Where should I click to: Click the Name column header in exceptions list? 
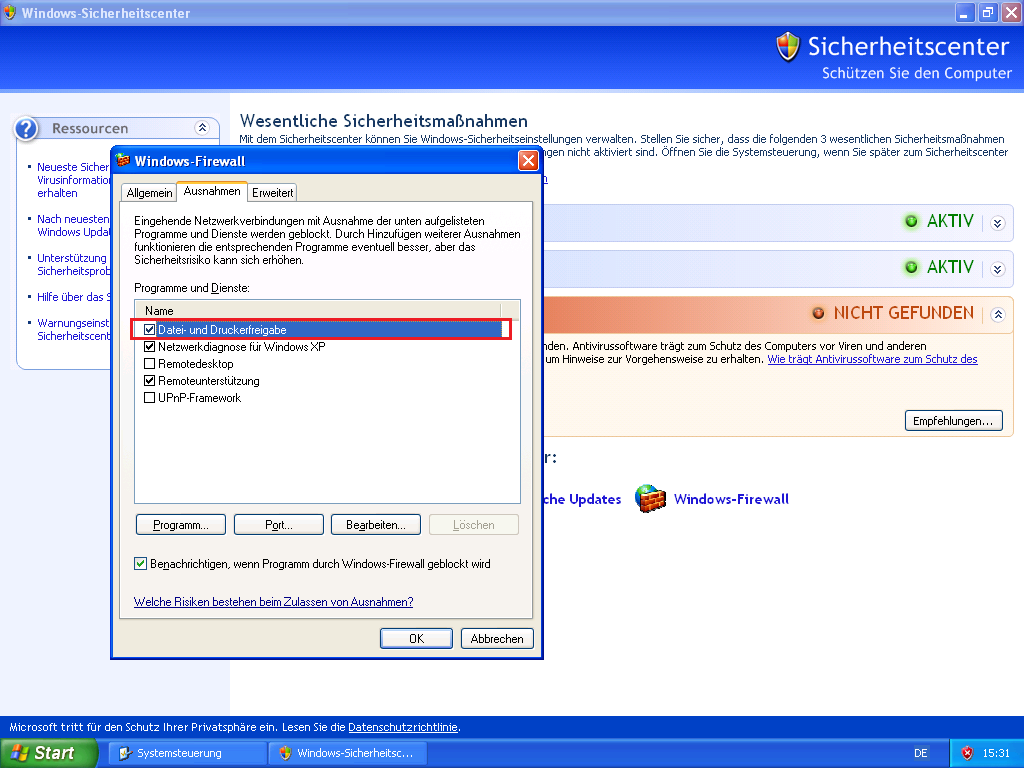(317, 311)
